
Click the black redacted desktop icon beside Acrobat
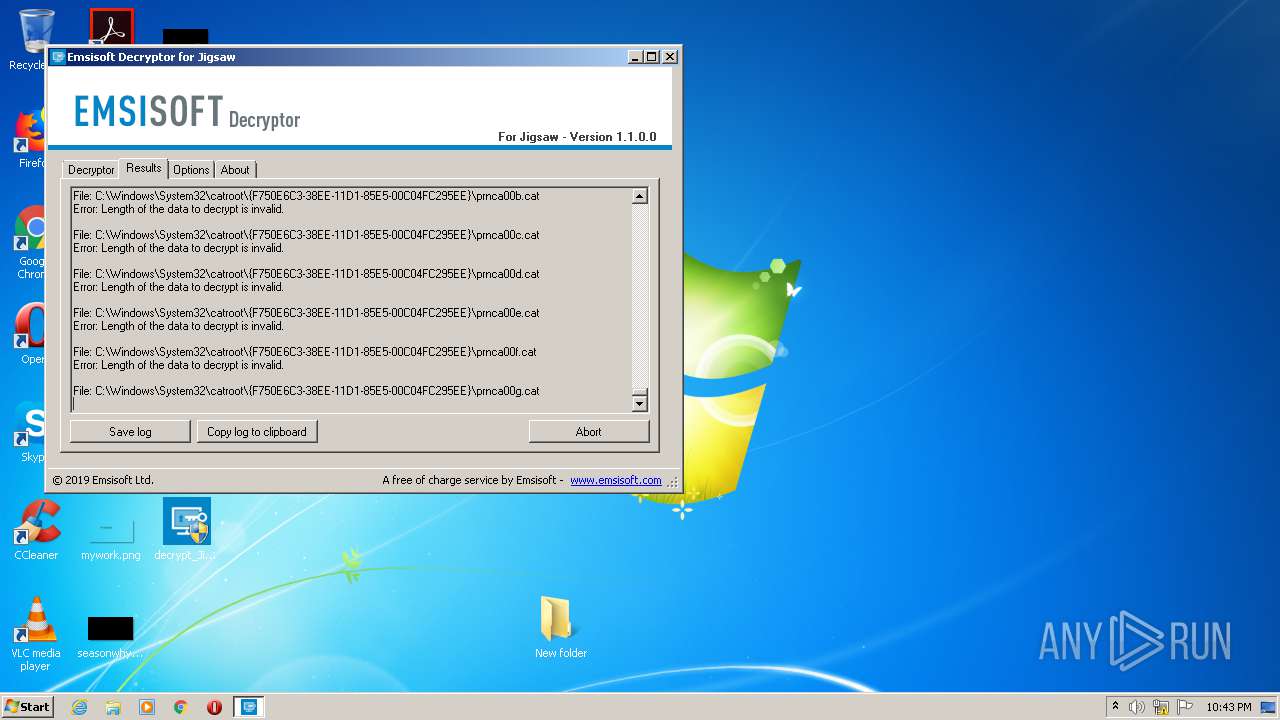pyautogui.click(x=185, y=36)
